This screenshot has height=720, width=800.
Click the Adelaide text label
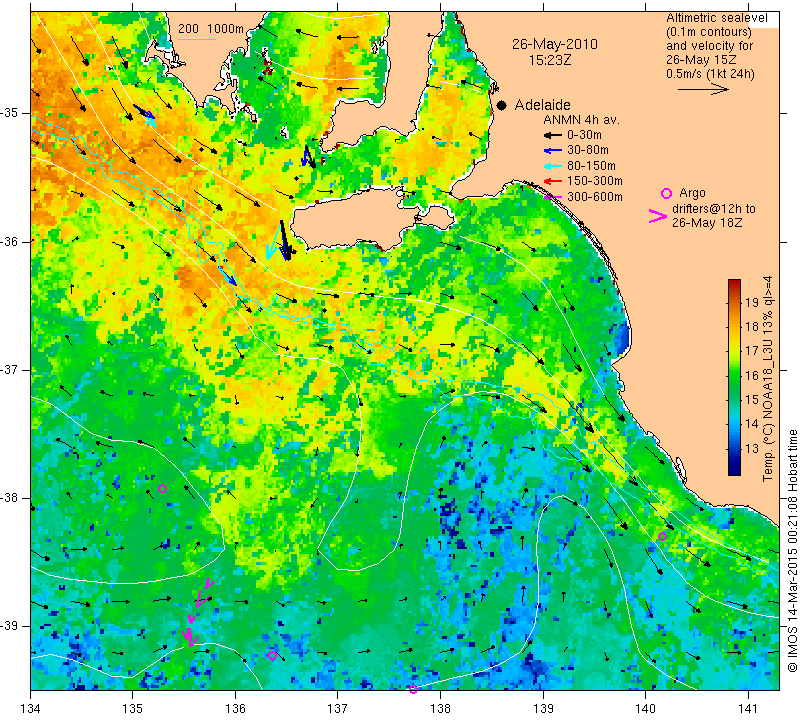tap(542, 105)
